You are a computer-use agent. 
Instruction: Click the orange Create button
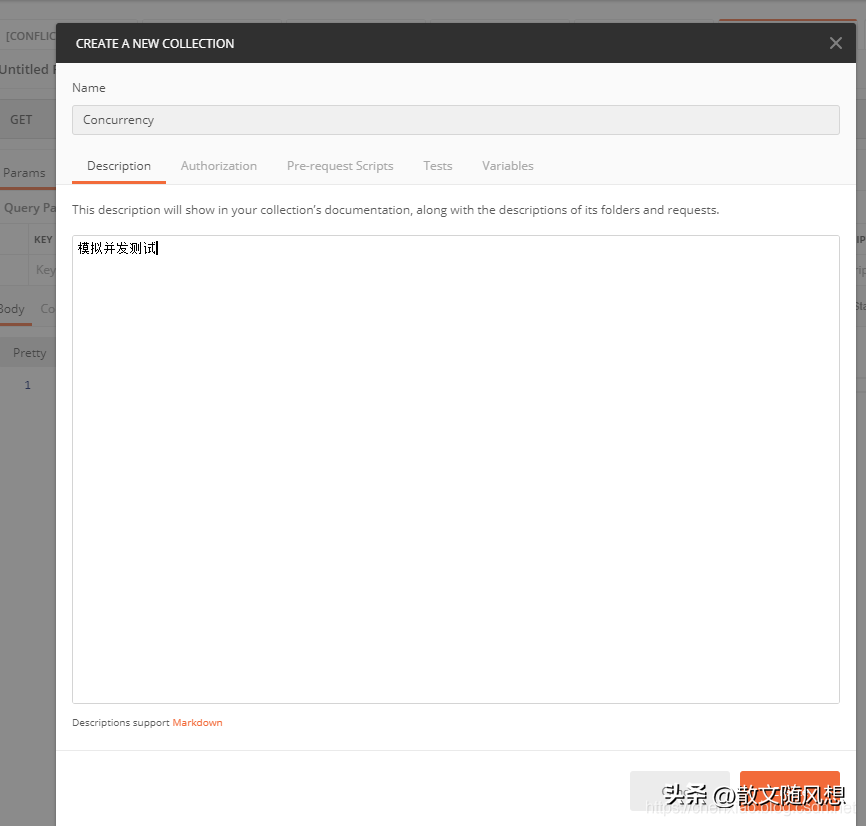click(x=790, y=791)
